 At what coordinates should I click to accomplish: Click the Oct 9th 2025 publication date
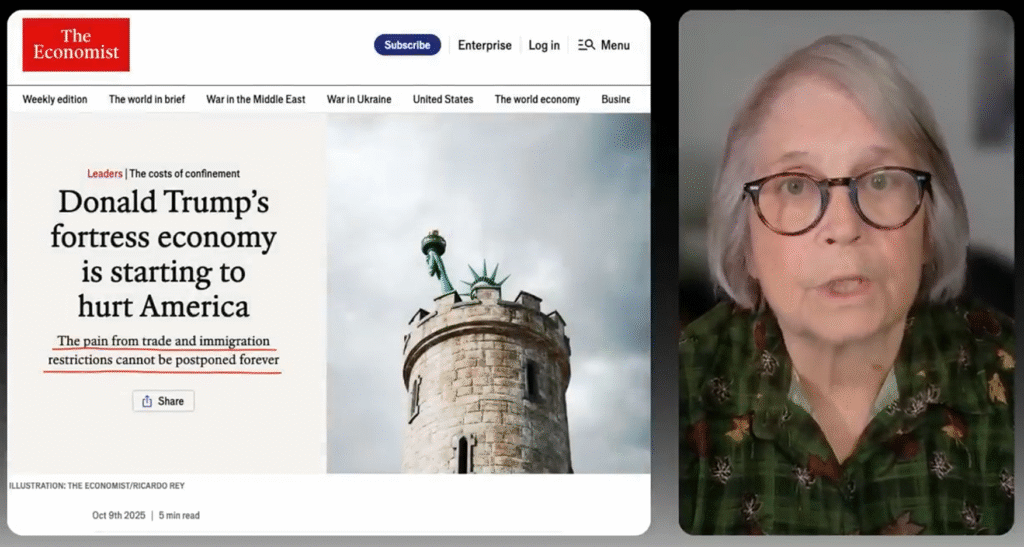point(118,516)
